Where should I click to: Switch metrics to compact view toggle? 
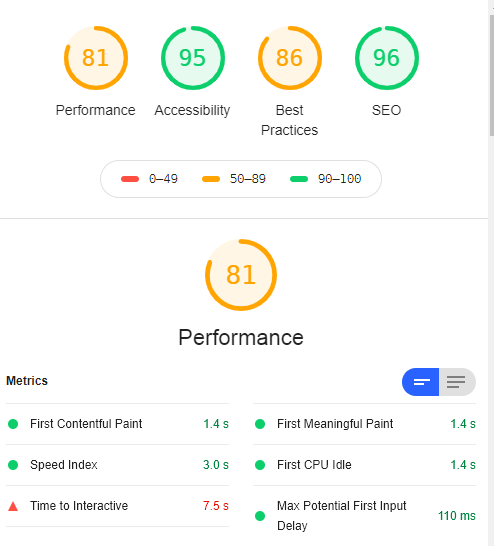click(x=421, y=382)
